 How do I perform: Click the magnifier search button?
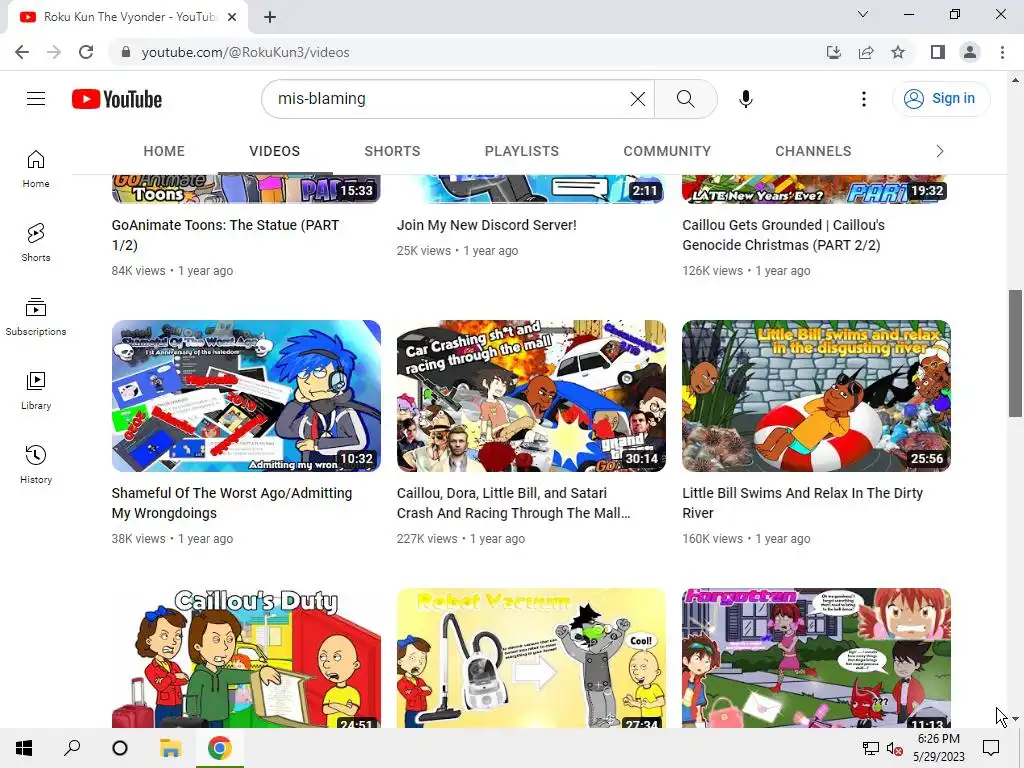click(685, 99)
